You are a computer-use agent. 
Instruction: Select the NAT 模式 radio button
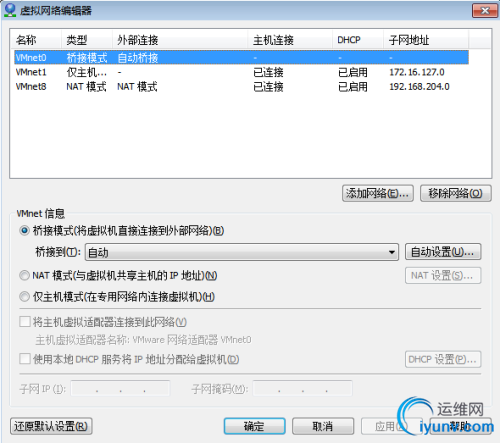(x=24, y=276)
